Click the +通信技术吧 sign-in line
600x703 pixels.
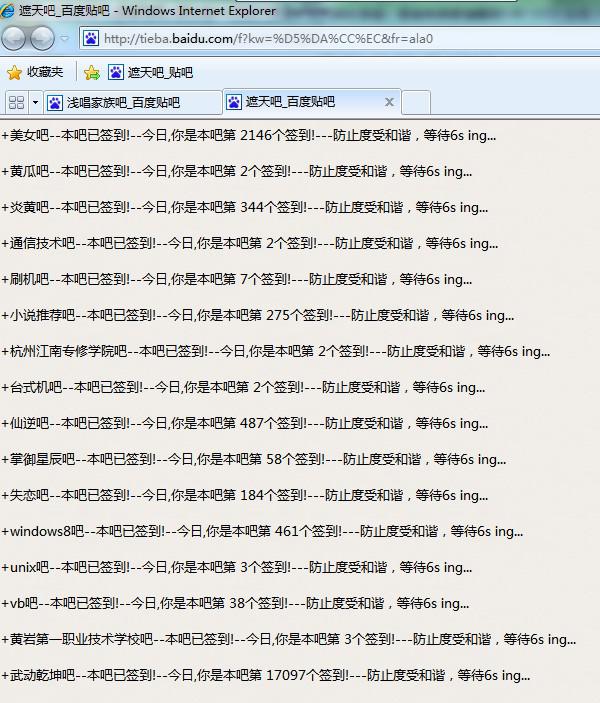tap(250, 243)
